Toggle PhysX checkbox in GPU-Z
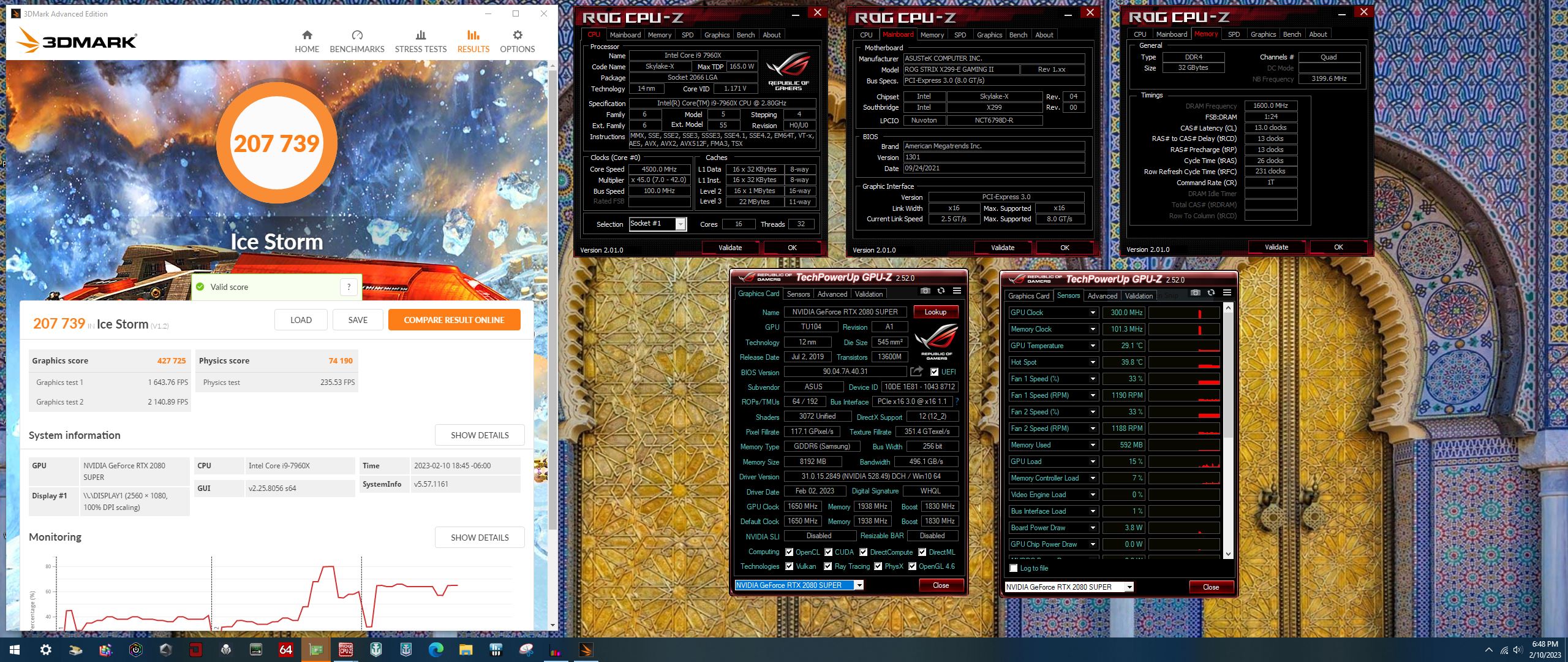 point(878,566)
